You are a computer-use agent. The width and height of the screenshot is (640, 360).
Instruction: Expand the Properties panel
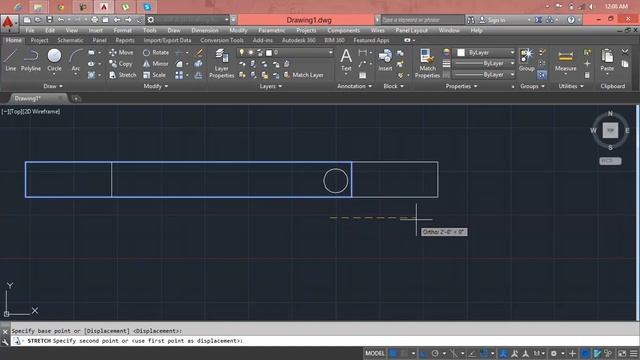click(461, 86)
